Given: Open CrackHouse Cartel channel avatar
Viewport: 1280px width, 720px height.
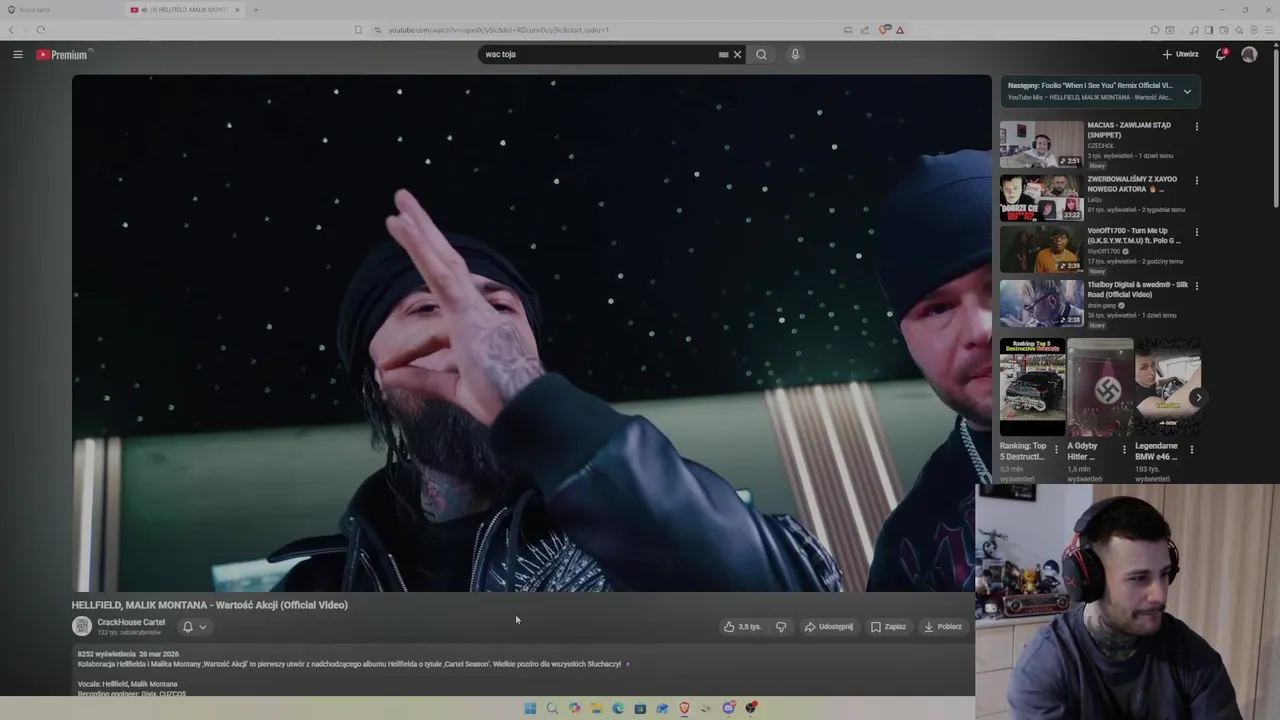Looking at the screenshot, I should [82, 626].
